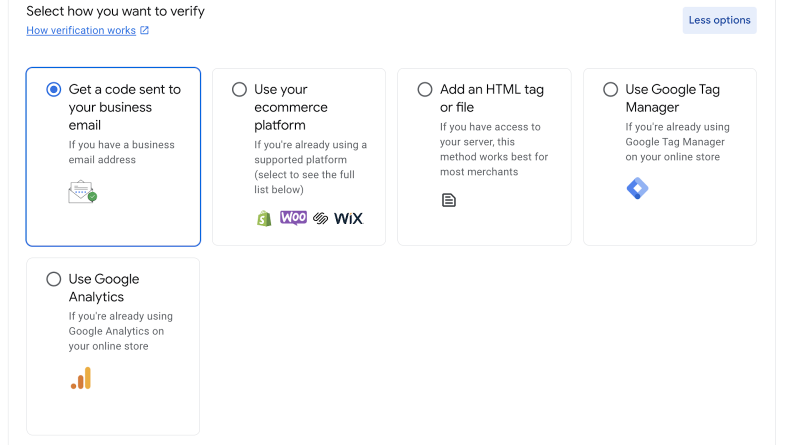Click the Google Tag Manager icon
The image size is (800, 445).
click(x=637, y=188)
